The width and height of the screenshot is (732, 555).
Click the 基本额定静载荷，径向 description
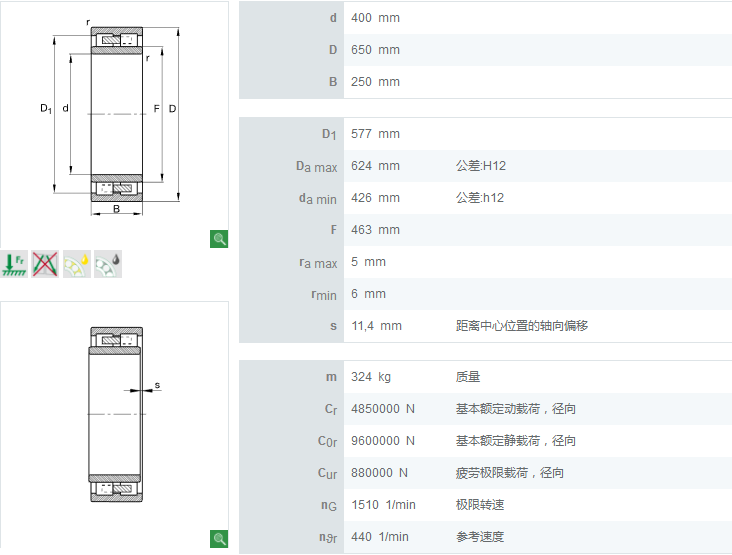click(x=515, y=441)
